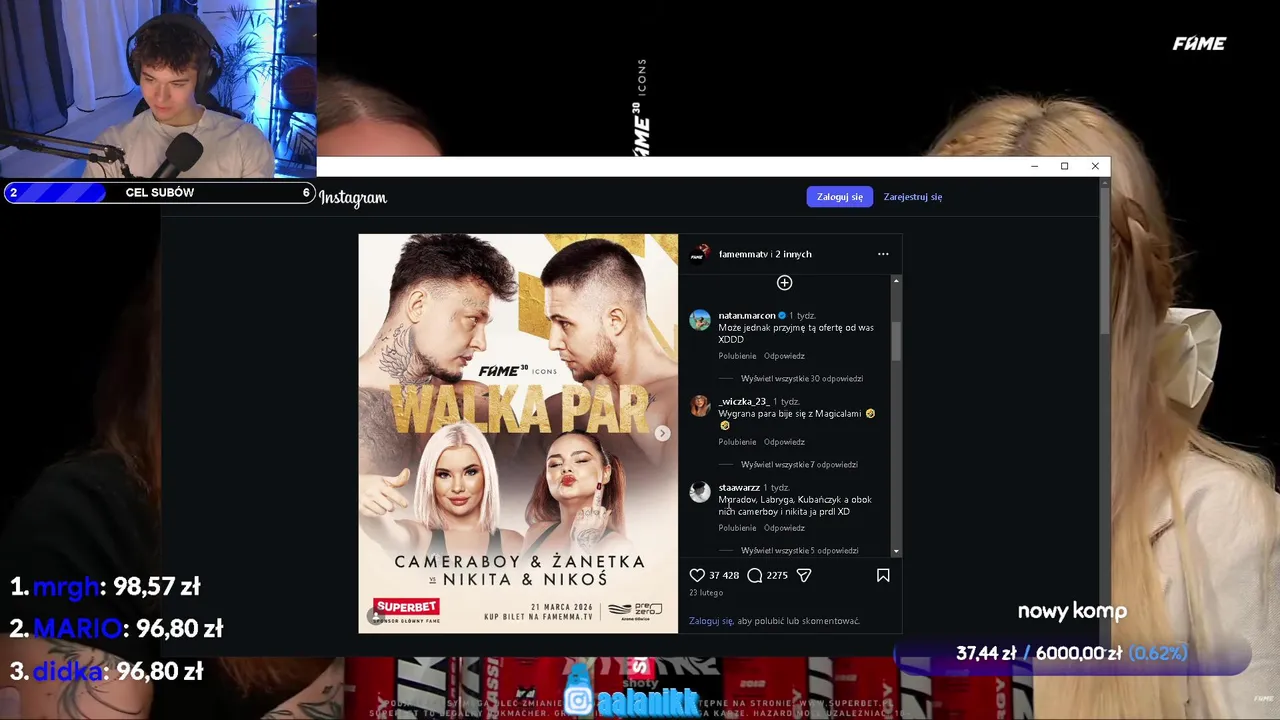Expand Wyświetl wszystkie 7 odpowiedzi
Image resolution: width=1280 pixels, height=720 pixels.
pos(799,465)
